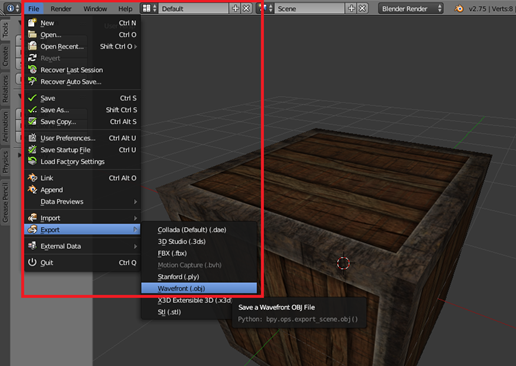
Task: Switch to the Relations sidebar tab
Action: click(5, 89)
